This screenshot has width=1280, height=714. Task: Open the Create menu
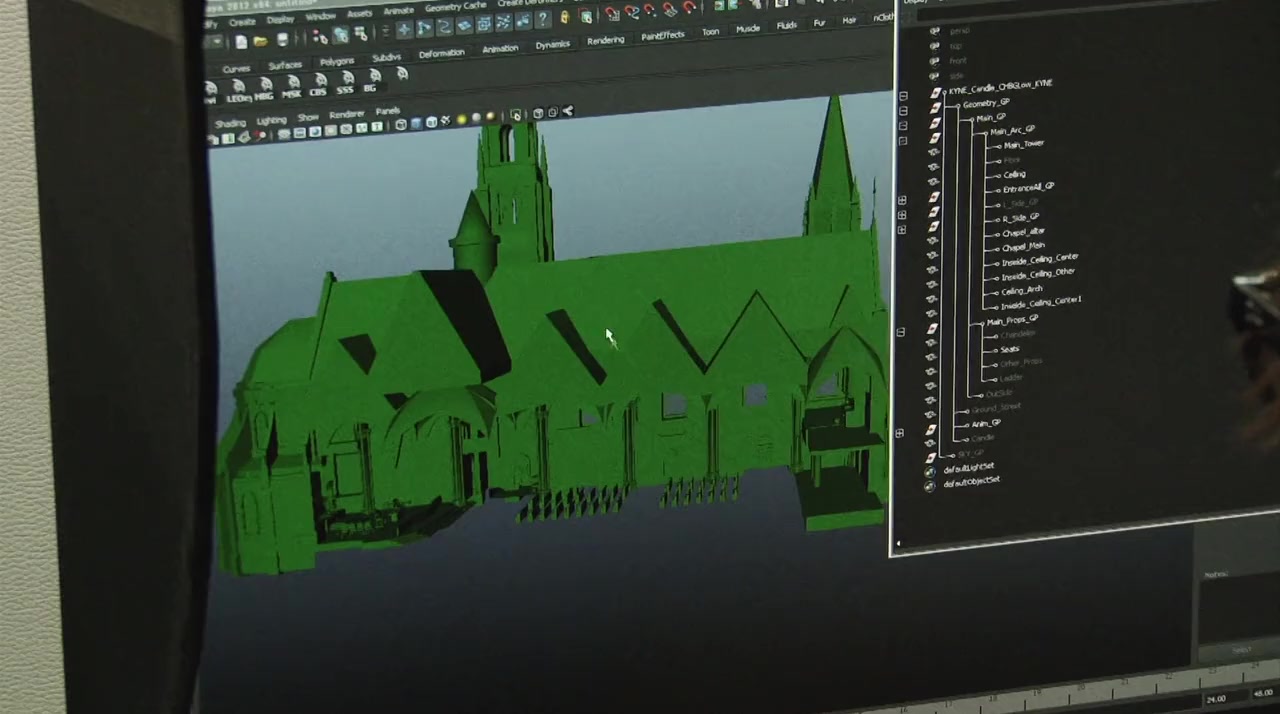point(242,22)
